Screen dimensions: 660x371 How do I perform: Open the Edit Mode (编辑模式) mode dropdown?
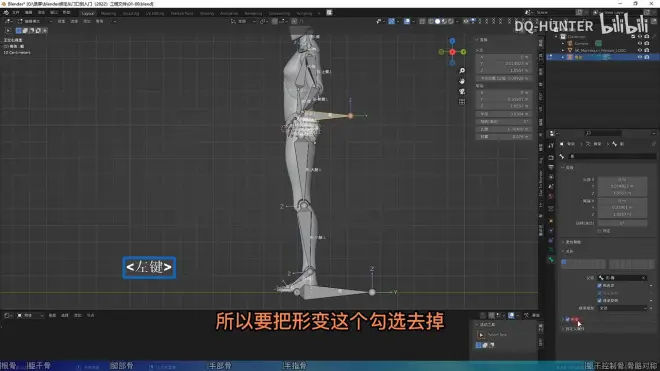click(x=34, y=21)
